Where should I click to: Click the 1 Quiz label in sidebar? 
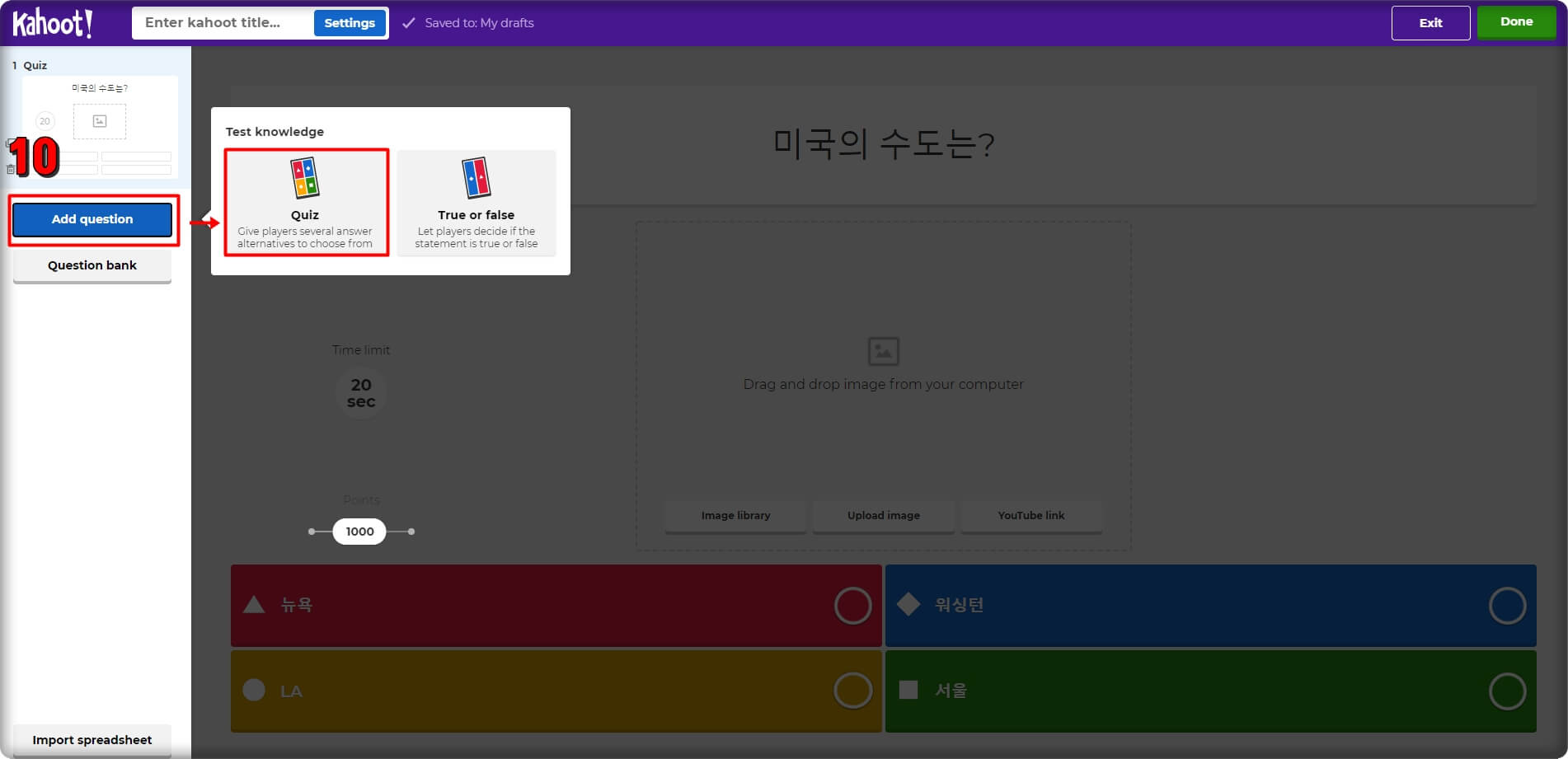click(30, 65)
